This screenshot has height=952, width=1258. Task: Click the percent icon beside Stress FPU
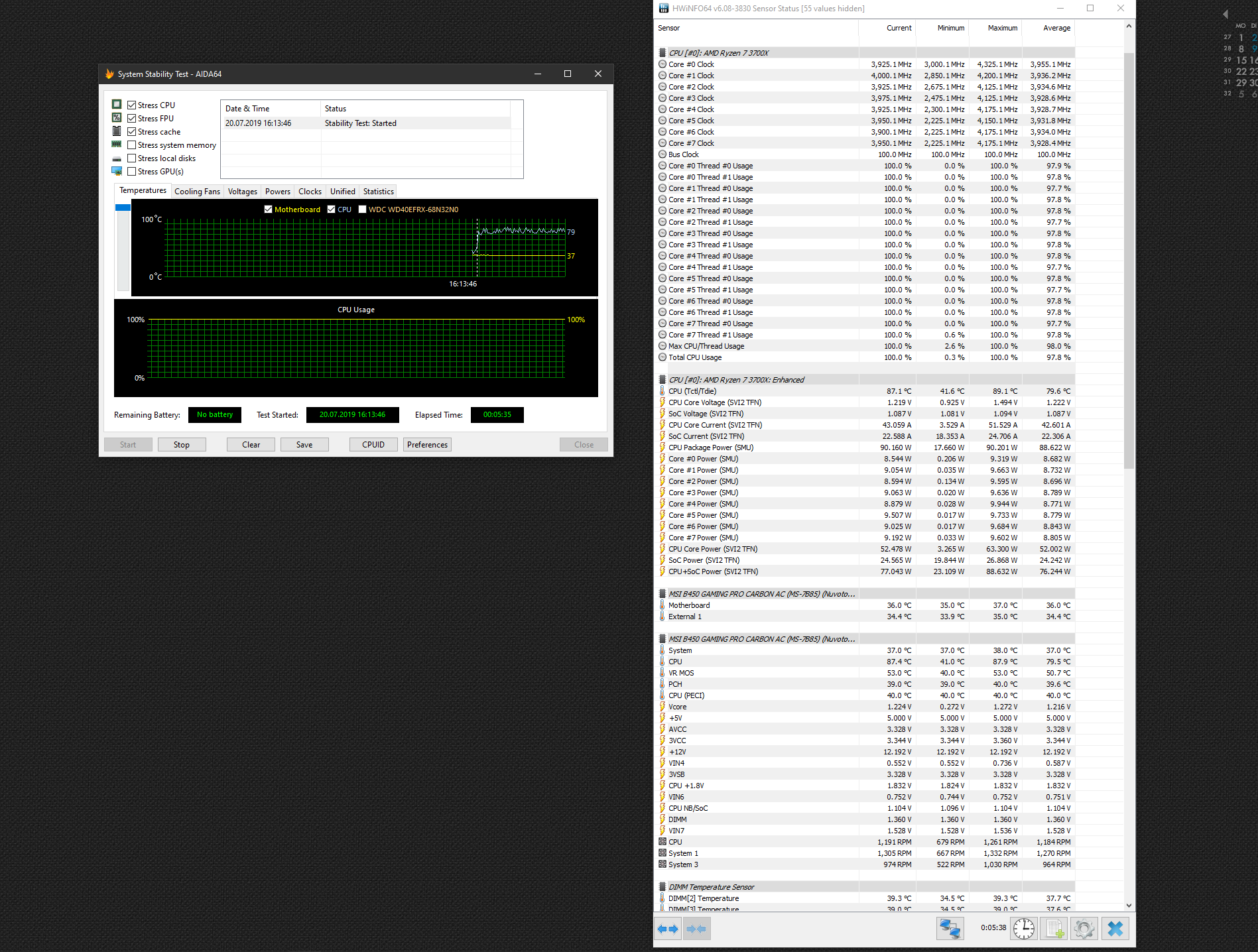pos(117,118)
